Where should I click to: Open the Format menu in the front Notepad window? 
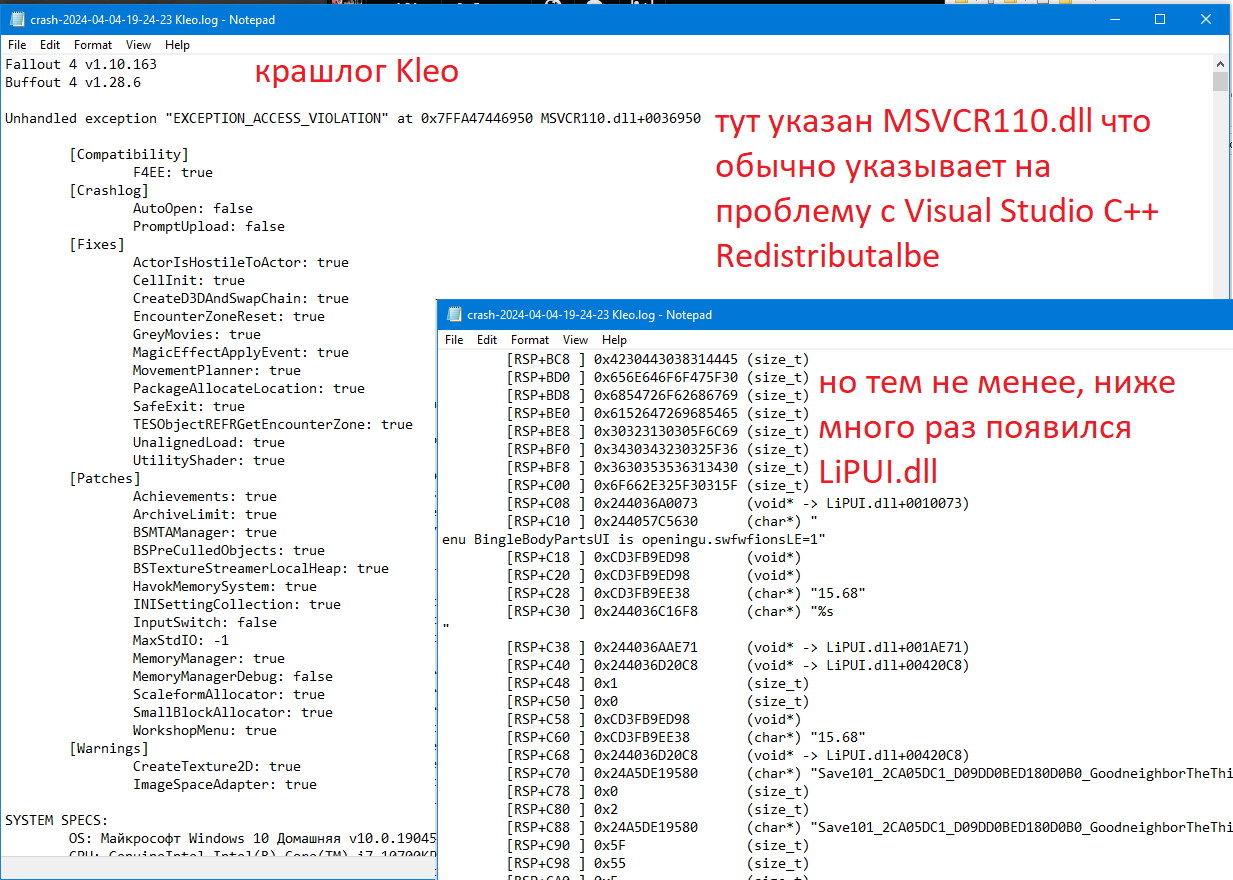tap(530, 340)
